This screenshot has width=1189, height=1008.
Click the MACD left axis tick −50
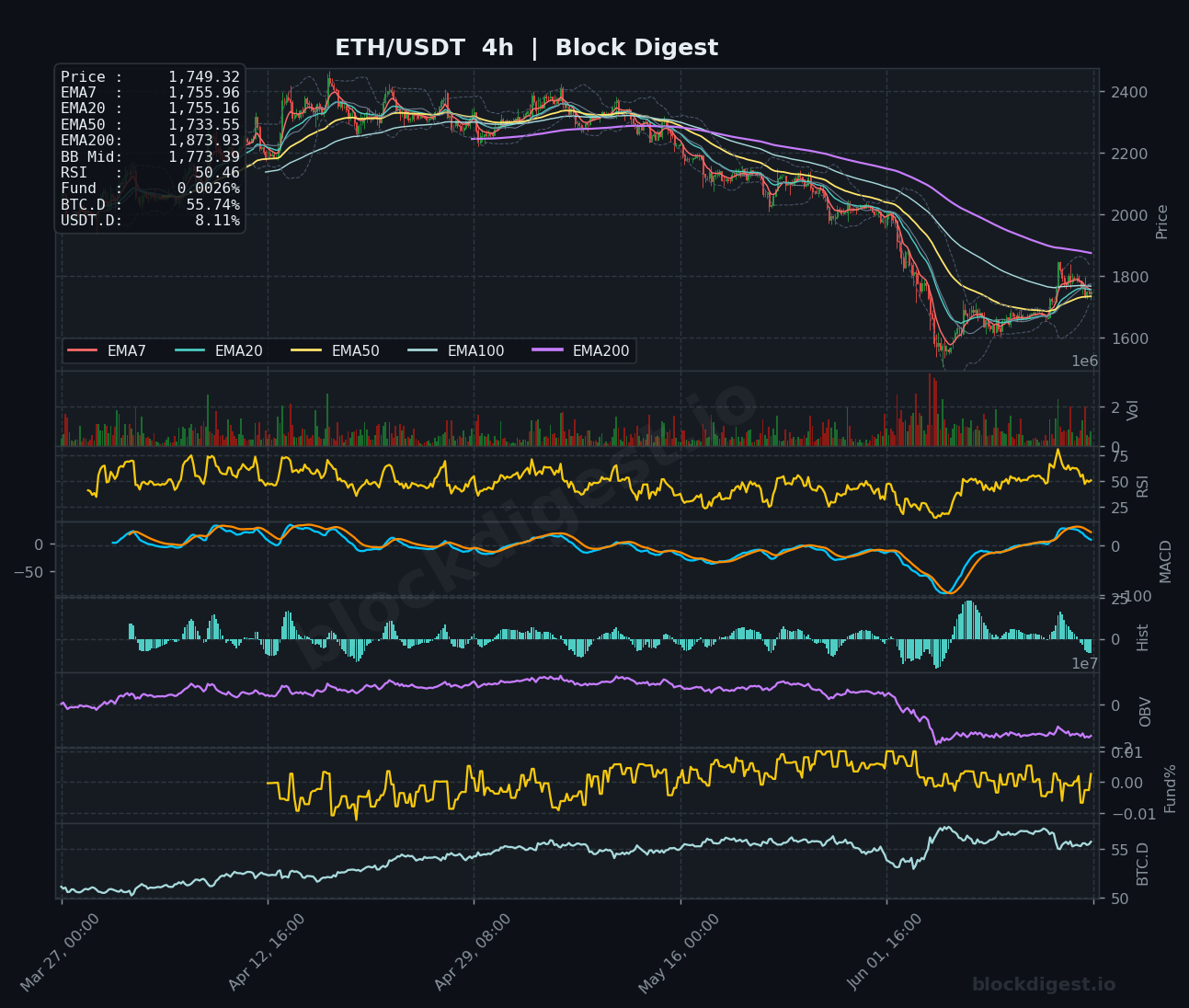[x=29, y=572]
